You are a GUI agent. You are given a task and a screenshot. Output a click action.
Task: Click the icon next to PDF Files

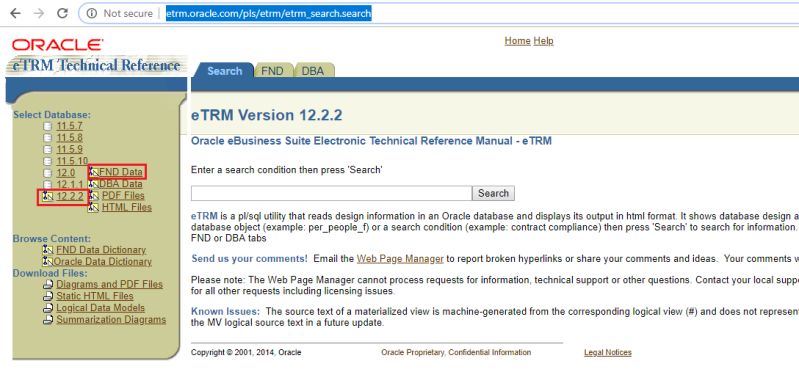(x=93, y=196)
